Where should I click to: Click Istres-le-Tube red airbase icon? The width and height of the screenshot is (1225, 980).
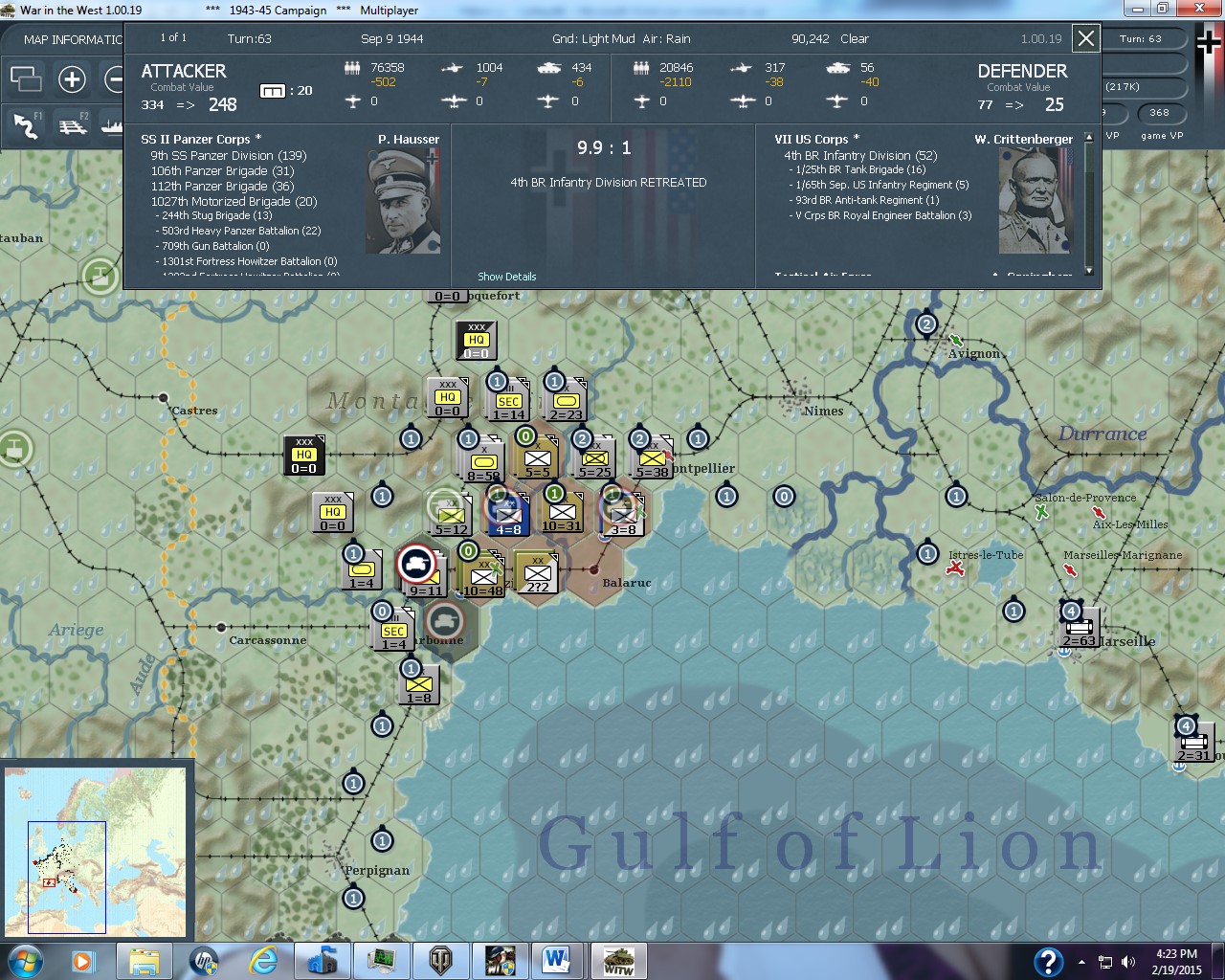[955, 568]
